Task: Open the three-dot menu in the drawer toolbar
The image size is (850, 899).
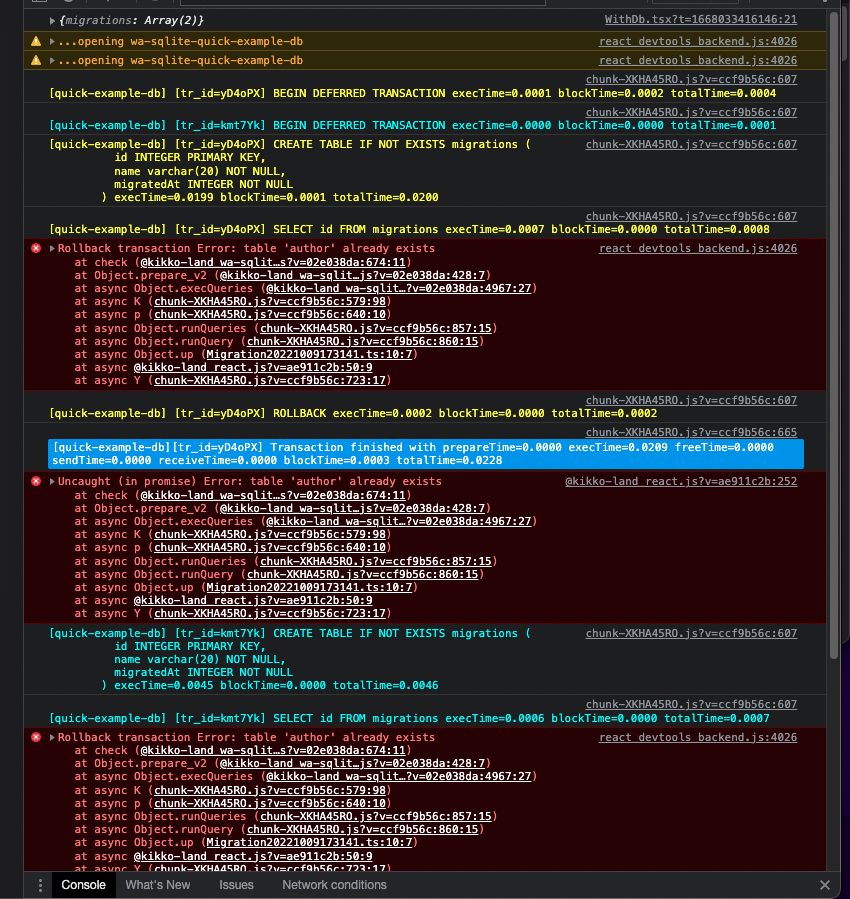Action: 40,885
